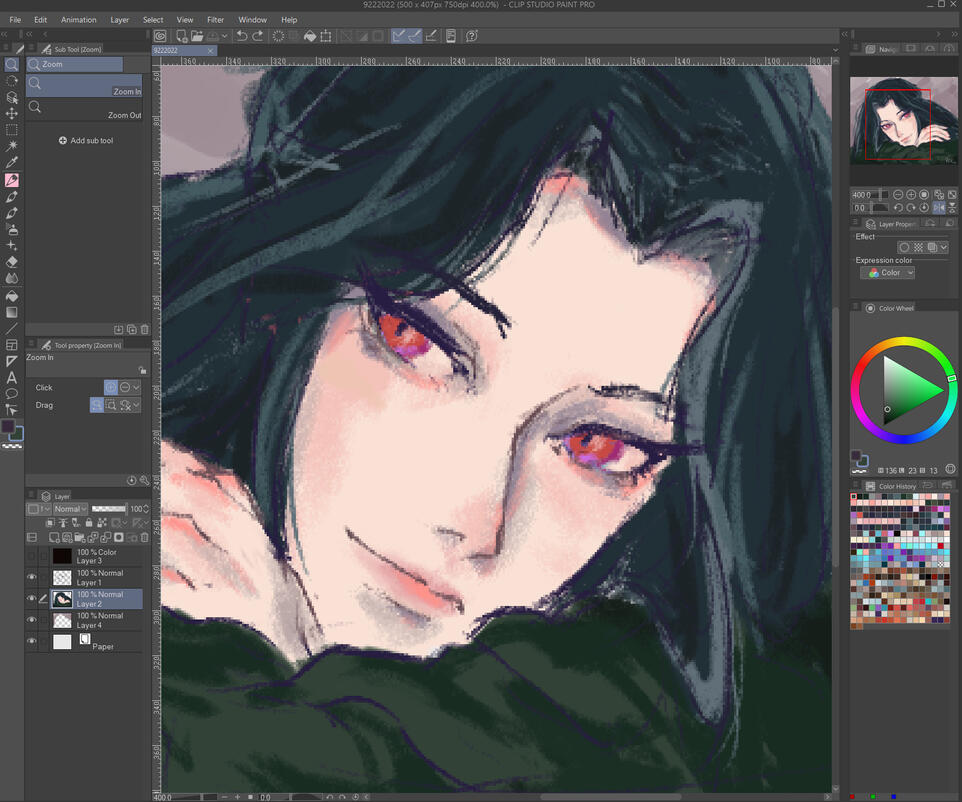Select the Eyedropper tool

point(12,162)
